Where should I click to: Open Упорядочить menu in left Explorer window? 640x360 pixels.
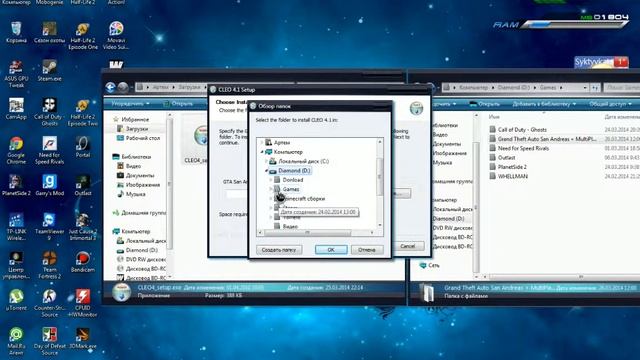pos(130,104)
